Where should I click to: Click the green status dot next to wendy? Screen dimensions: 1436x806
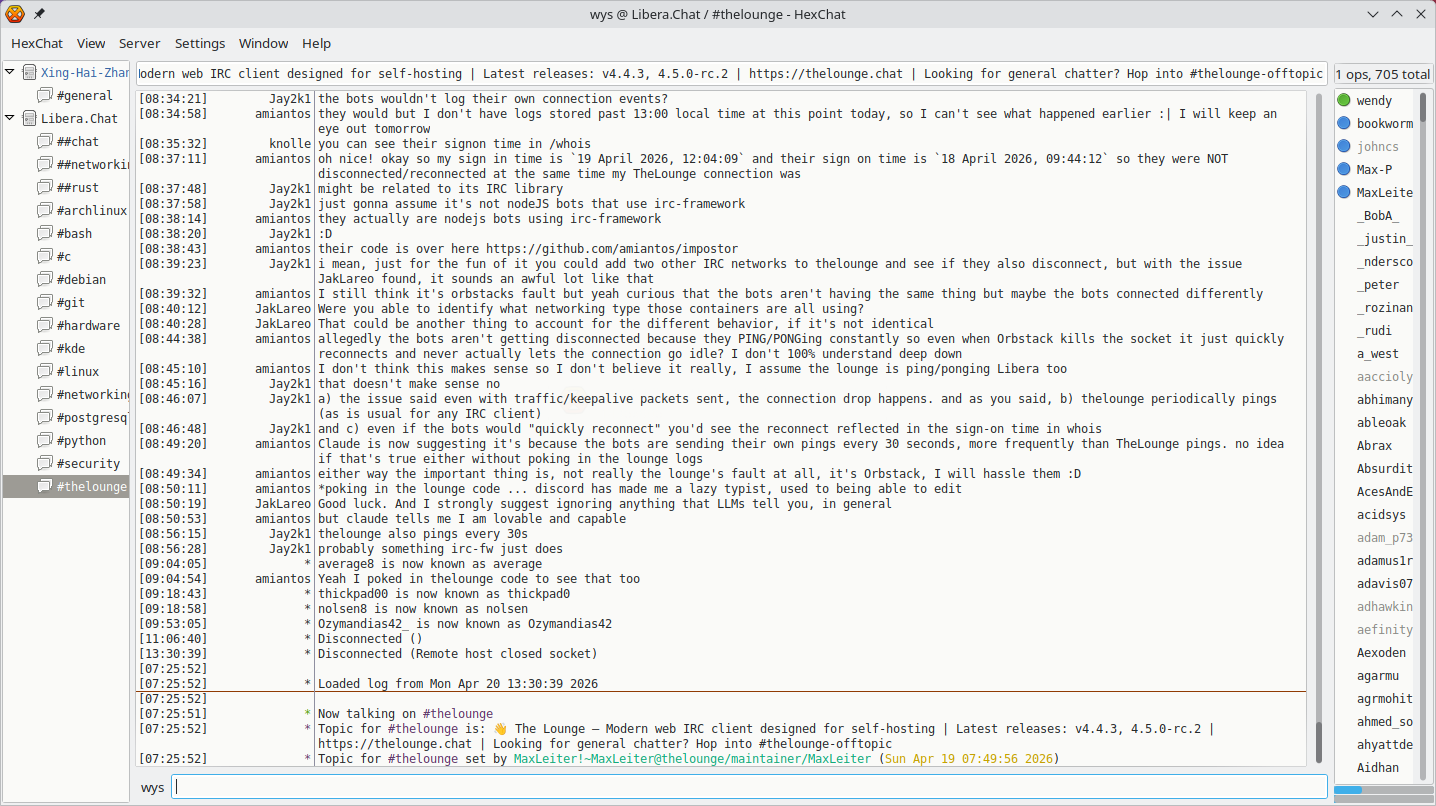click(1344, 100)
